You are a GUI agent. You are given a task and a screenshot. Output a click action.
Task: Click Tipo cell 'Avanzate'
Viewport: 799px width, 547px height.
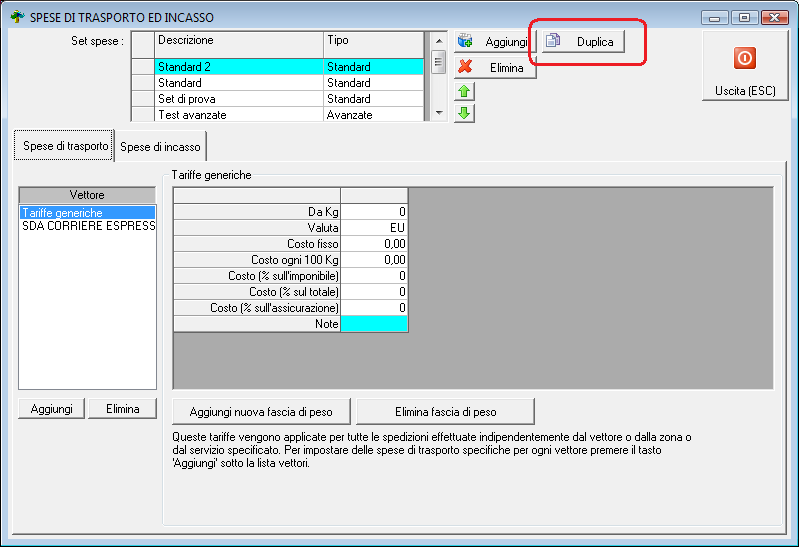coord(374,115)
